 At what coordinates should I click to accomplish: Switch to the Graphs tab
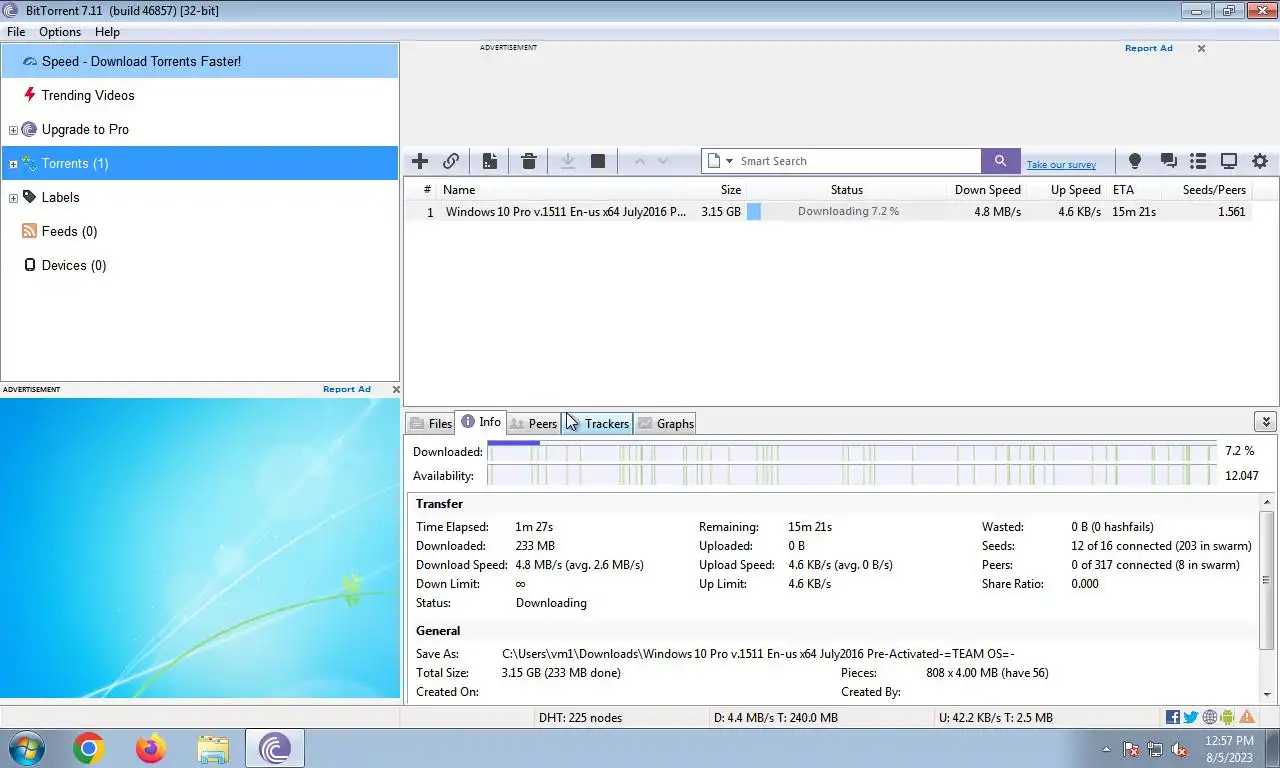(665, 423)
